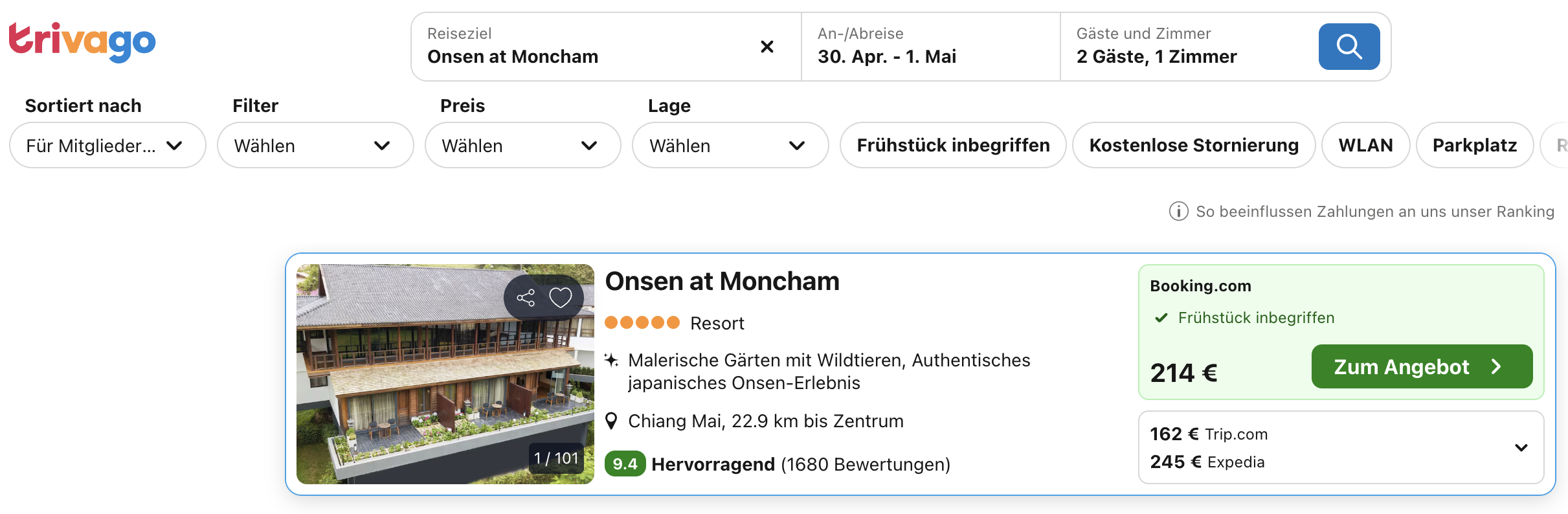Open the Sortiert nach dropdown
1568x514 pixels.
pos(107,146)
